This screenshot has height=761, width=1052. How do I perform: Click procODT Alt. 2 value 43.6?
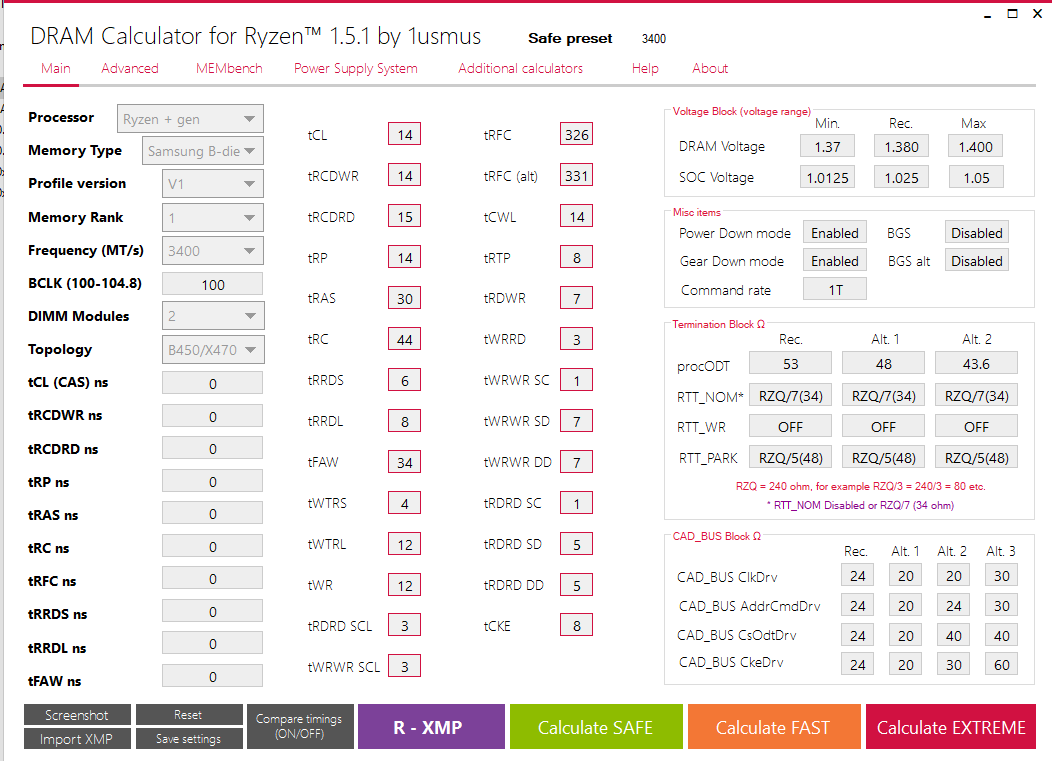pos(976,363)
